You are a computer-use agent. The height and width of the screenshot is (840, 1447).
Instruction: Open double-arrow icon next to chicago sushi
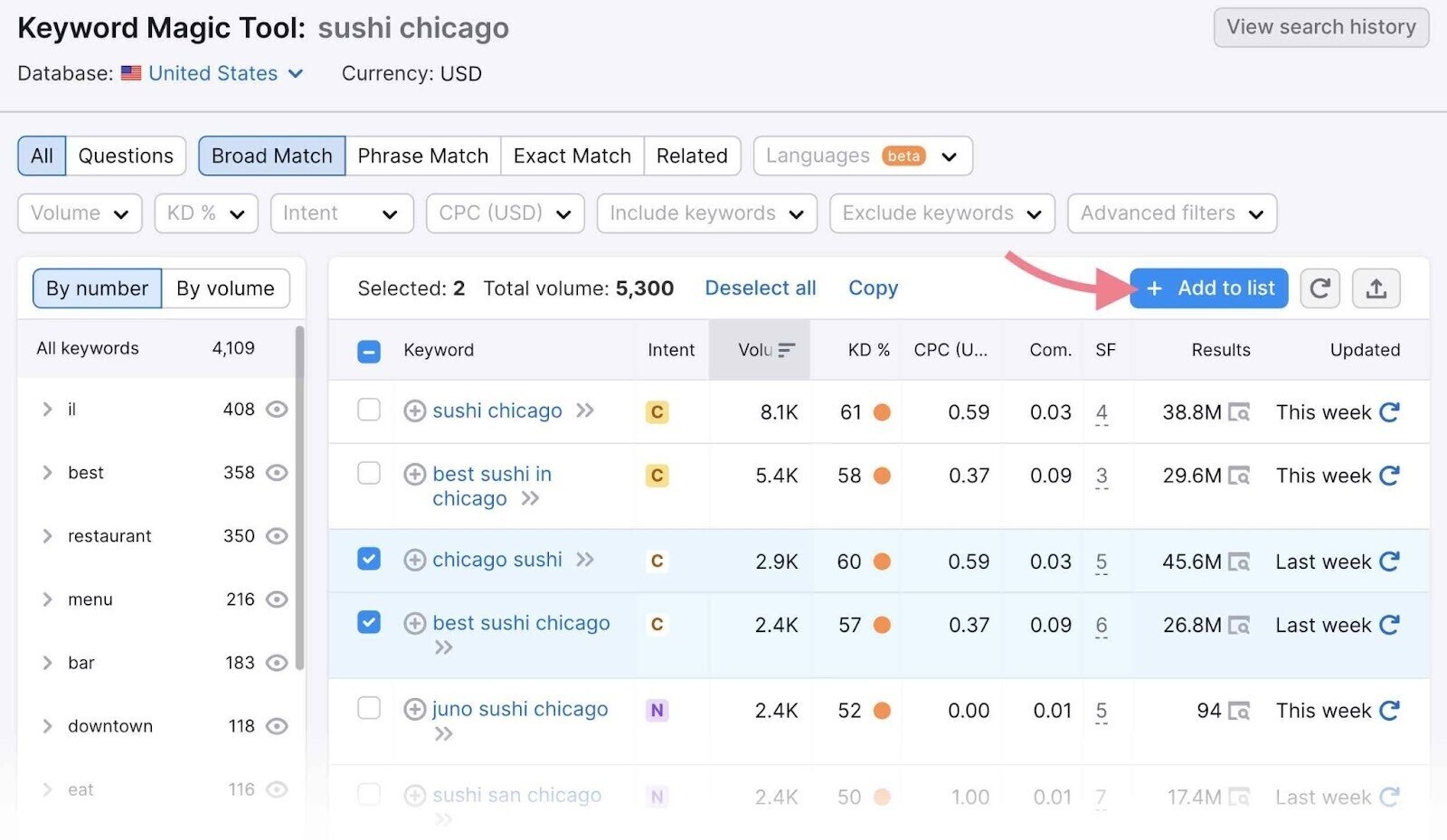[x=585, y=561]
